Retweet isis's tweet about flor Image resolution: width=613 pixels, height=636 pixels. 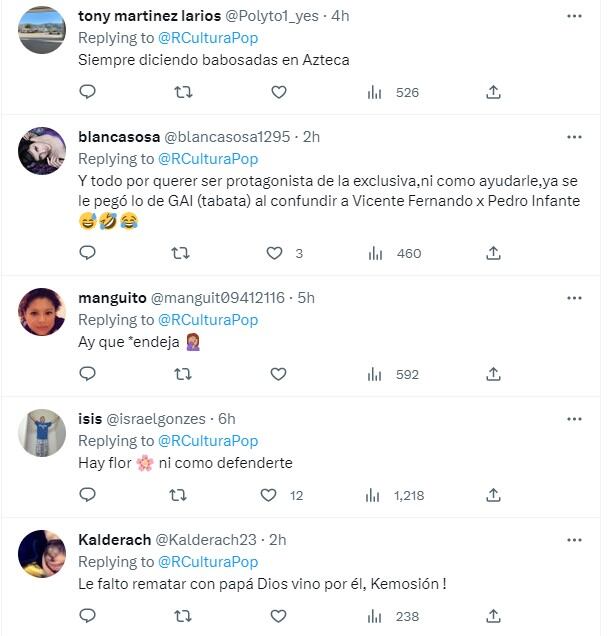coord(178,495)
